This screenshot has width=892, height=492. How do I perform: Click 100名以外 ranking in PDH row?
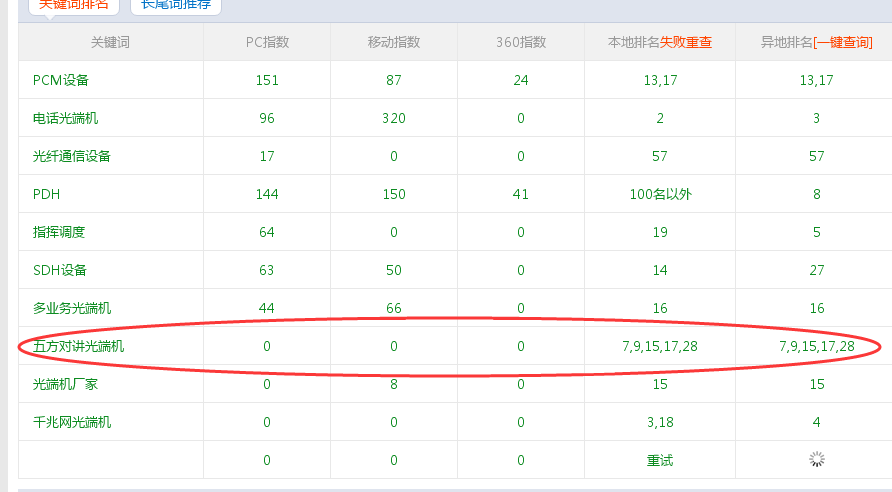pos(660,194)
